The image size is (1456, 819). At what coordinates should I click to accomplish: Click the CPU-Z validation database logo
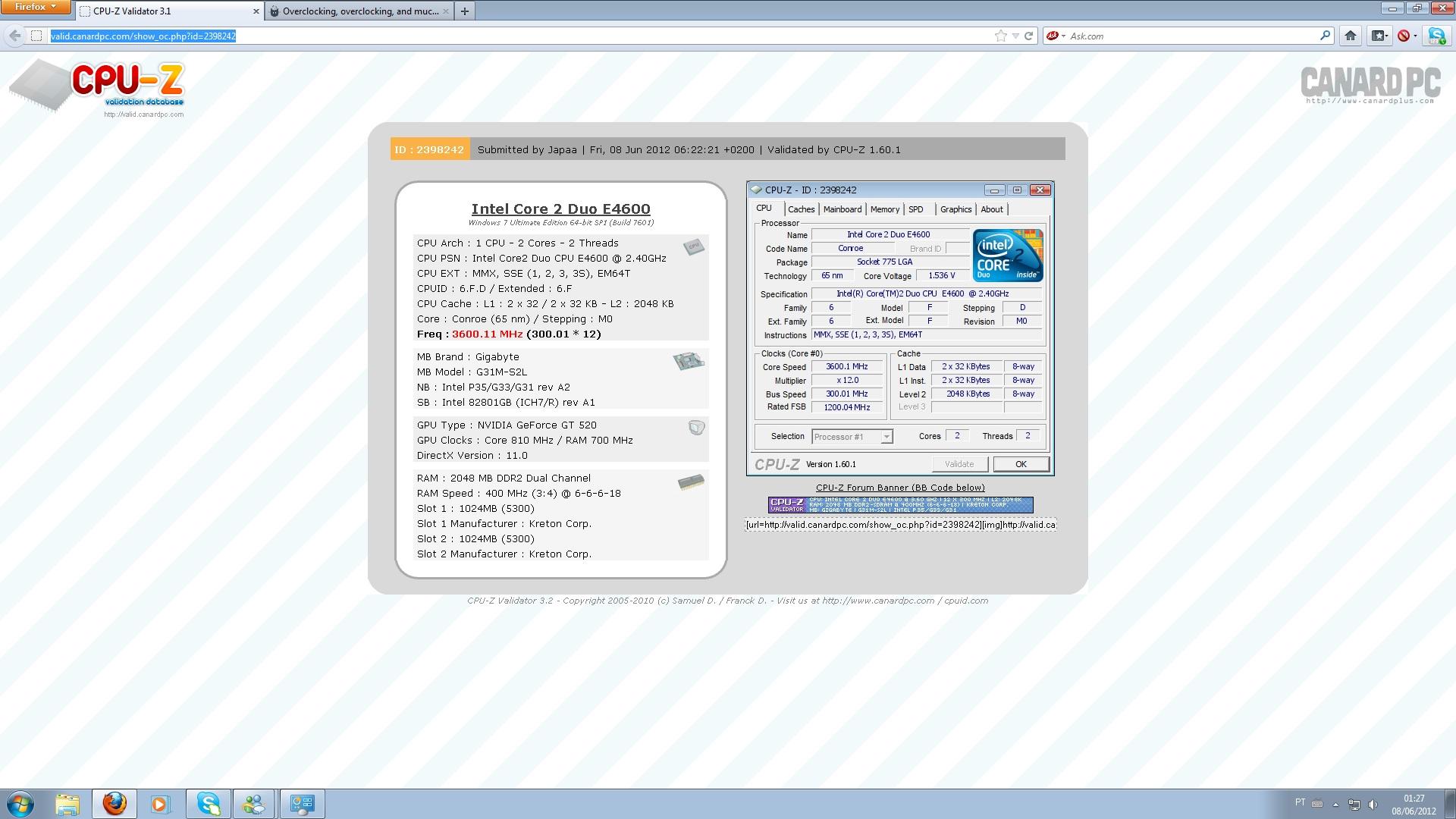coord(97,89)
